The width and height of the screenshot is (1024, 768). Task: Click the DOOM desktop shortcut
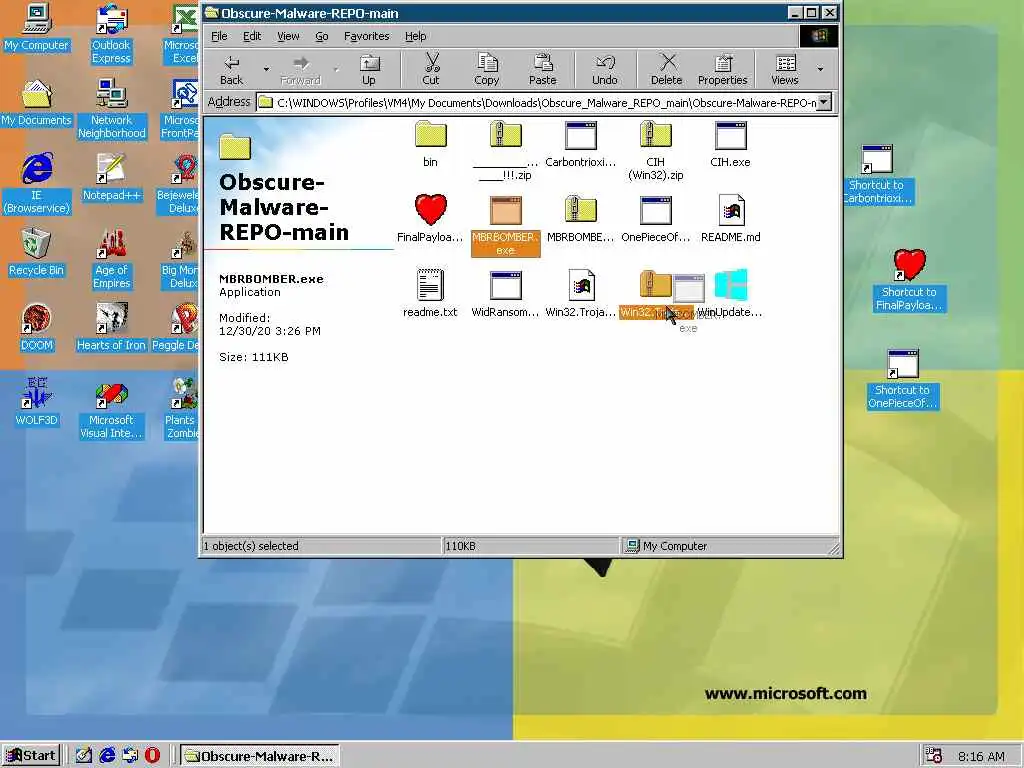coord(37,328)
